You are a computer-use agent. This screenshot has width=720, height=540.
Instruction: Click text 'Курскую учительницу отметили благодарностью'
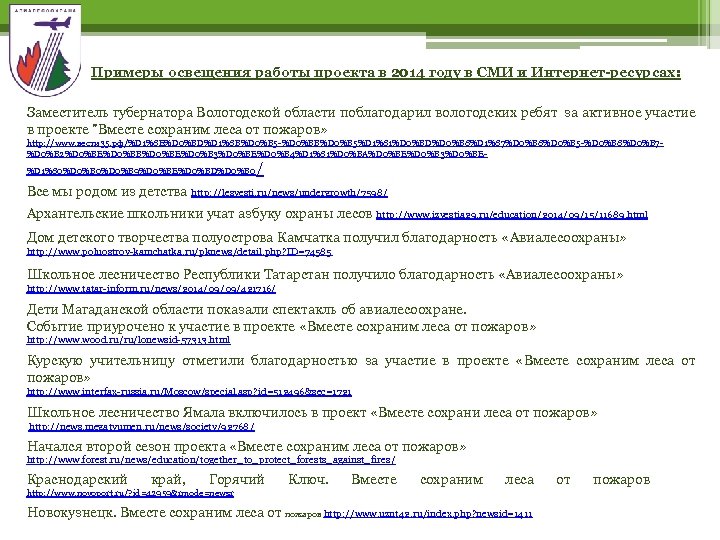[x=192, y=361]
